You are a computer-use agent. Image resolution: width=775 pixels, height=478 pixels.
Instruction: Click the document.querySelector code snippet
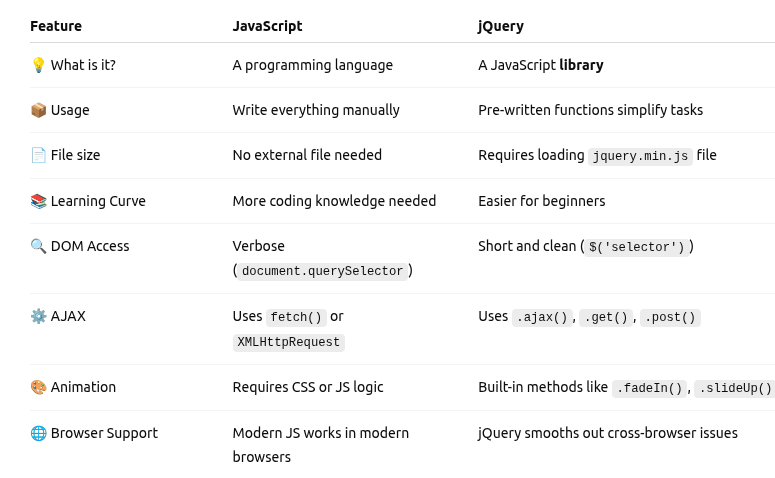coord(323,271)
